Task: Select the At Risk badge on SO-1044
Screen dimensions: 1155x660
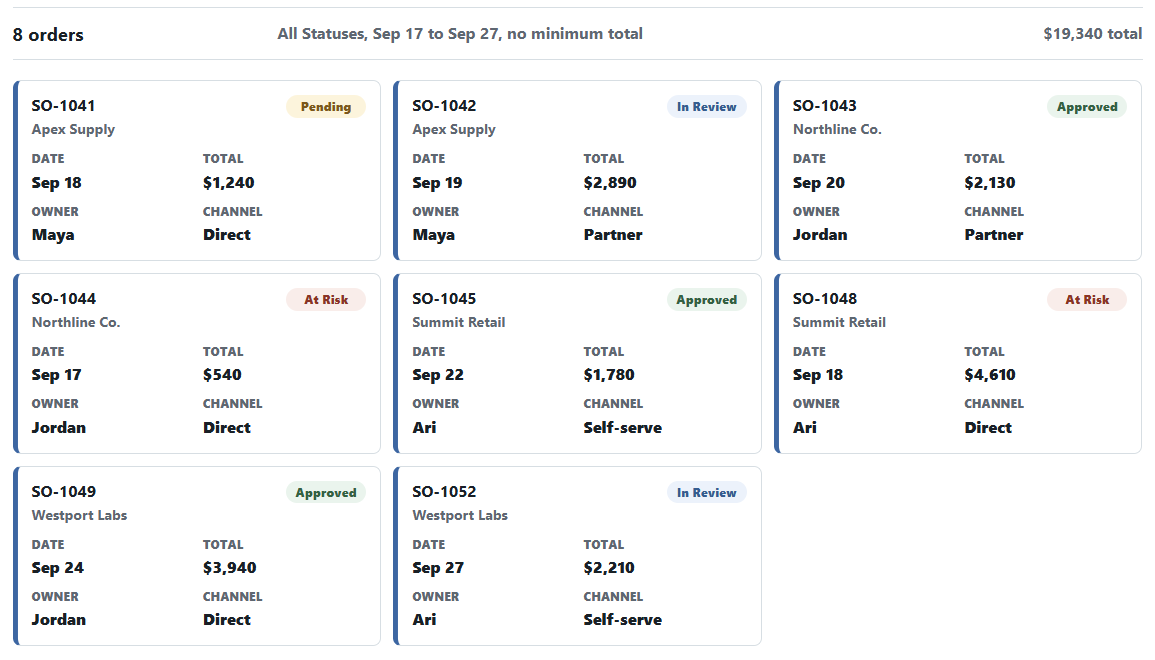Action: tap(326, 300)
